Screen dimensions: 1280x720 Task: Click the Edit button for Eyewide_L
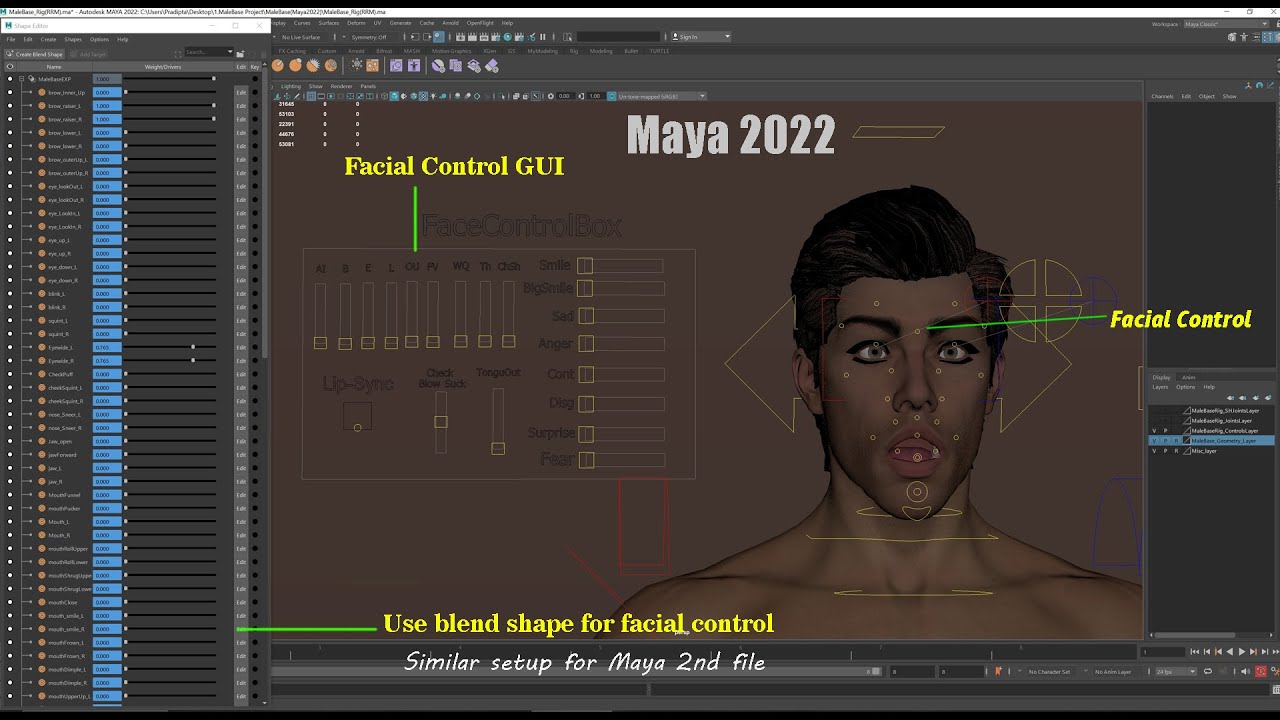click(x=241, y=347)
